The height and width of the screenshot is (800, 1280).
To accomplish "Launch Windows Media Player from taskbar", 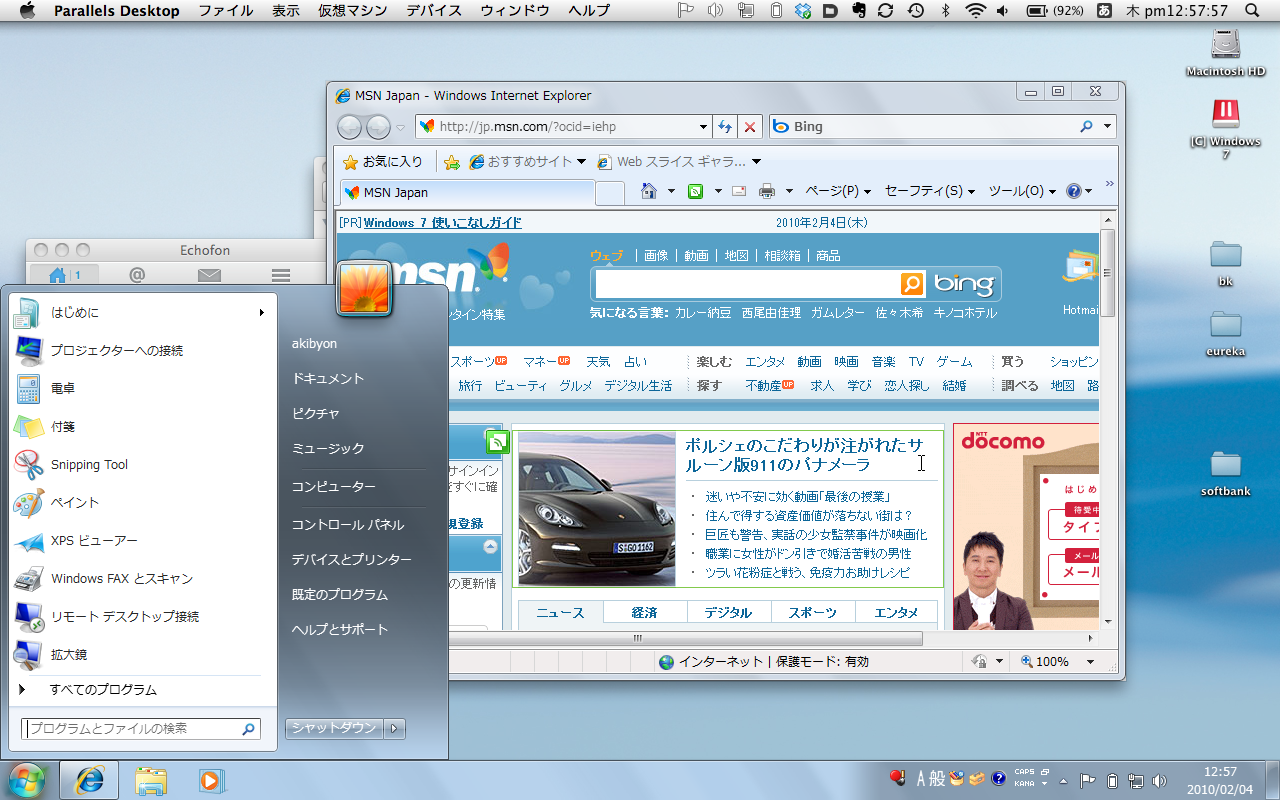I will coord(211,781).
